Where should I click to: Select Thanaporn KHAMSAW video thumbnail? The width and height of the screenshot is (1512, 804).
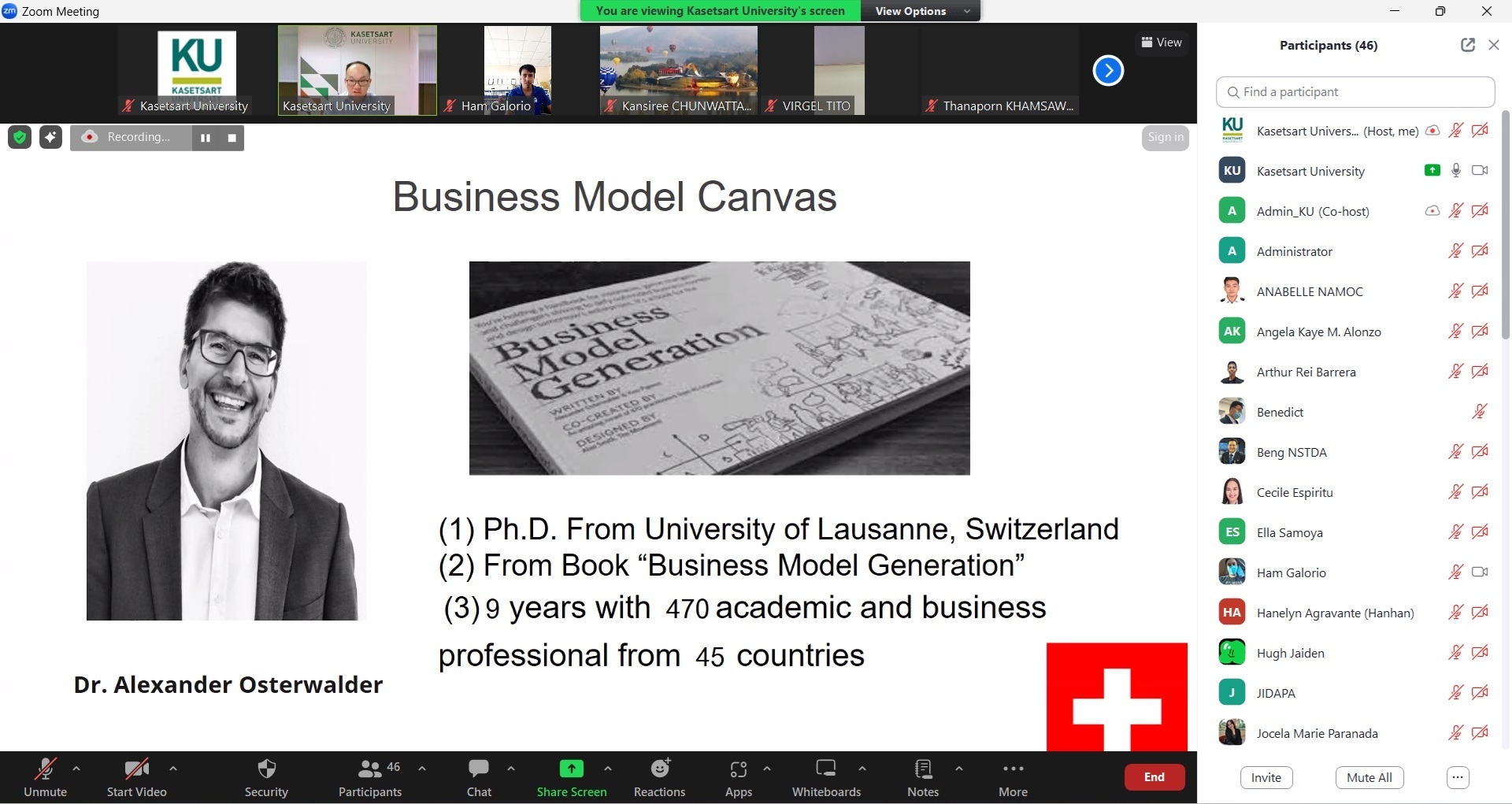click(x=999, y=71)
